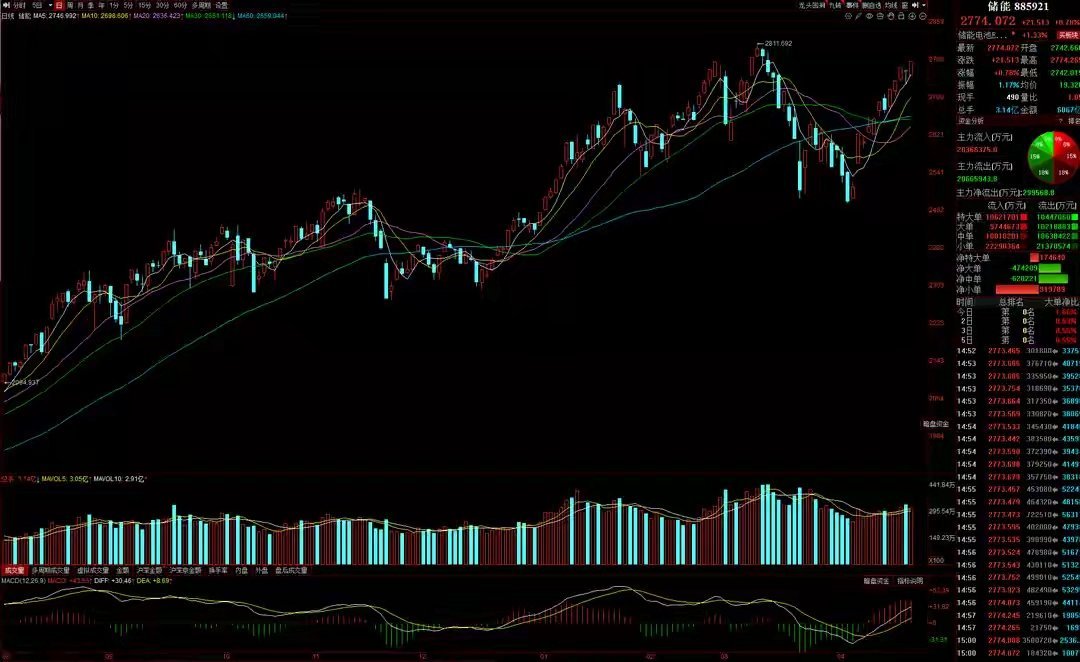
Task: Click the capital flow pie chart
Action: click(x=1053, y=158)
